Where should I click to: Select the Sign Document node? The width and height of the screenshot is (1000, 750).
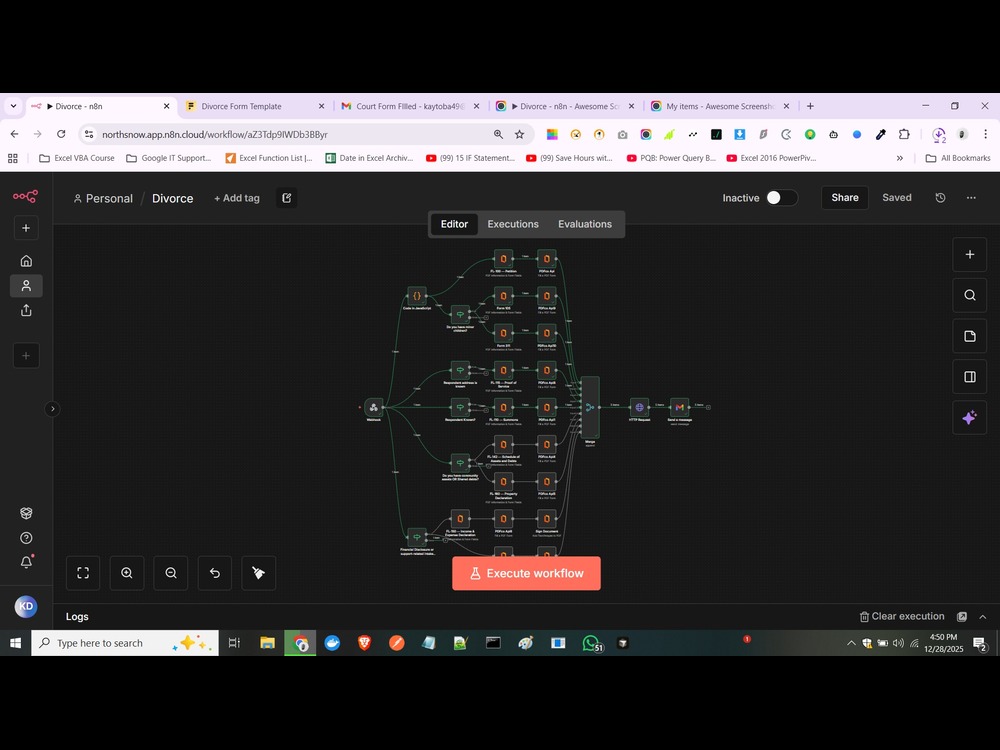[547, 518]
